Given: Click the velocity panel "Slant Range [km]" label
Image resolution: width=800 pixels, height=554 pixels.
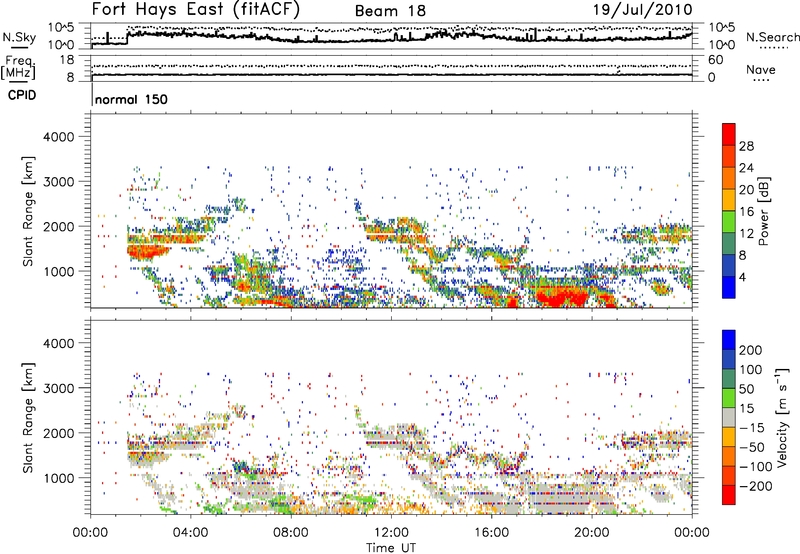Looking at the screenshot, I should click(28, 417).
